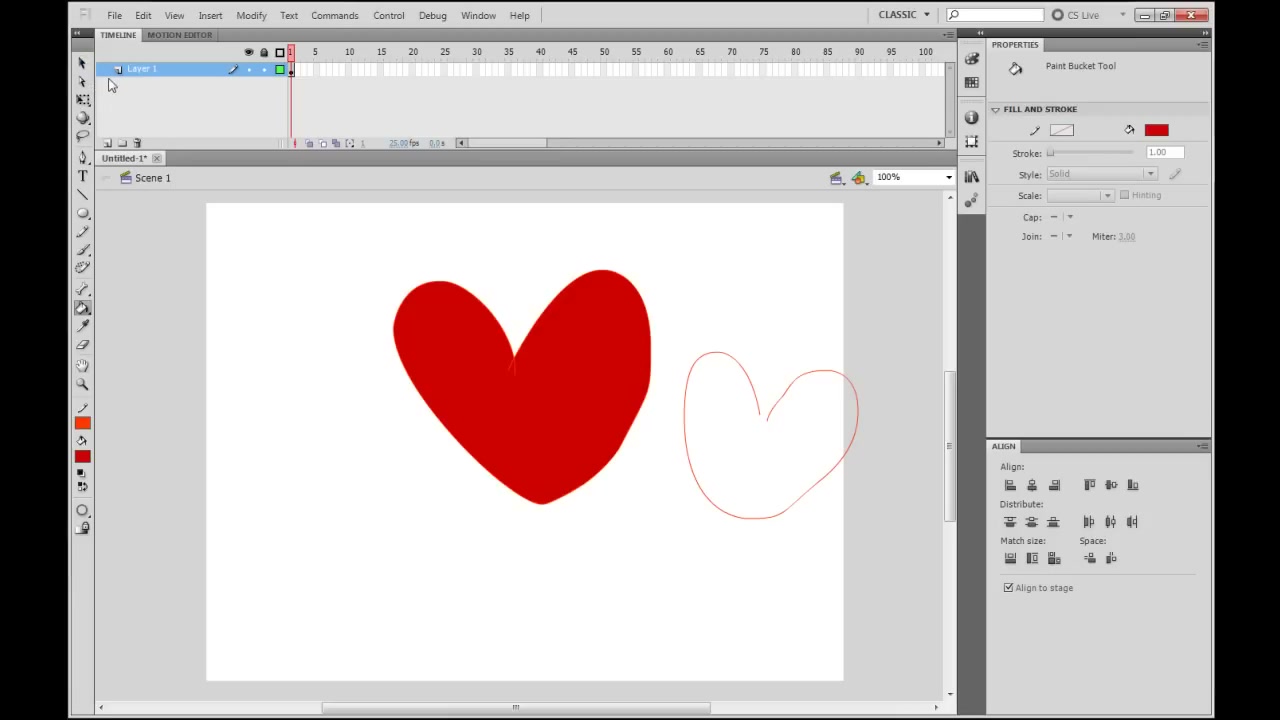Toggle Onion Skin in timeline
The image size is (1280, 720).
point(309,144)
